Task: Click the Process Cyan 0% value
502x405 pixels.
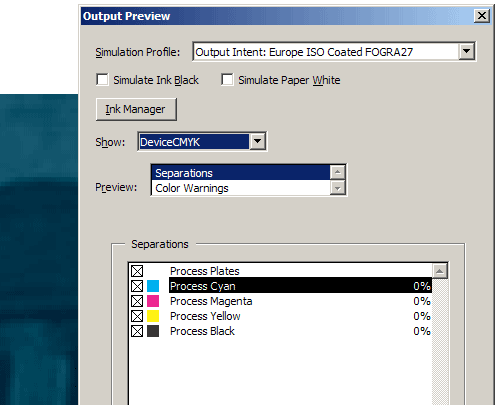Action: (x=422, y=286)
